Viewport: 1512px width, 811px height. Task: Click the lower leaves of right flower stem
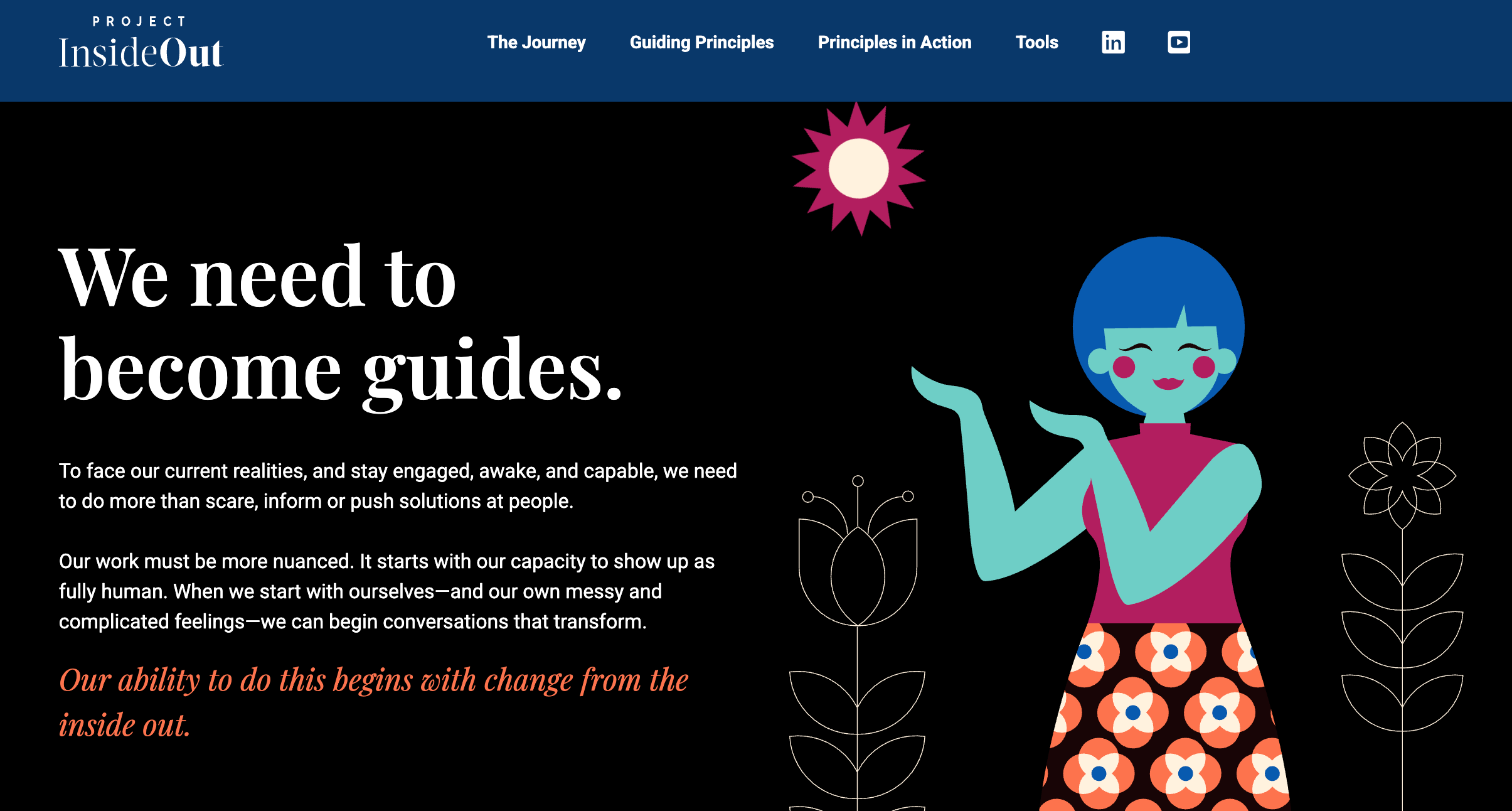[x=1402, y=703]
